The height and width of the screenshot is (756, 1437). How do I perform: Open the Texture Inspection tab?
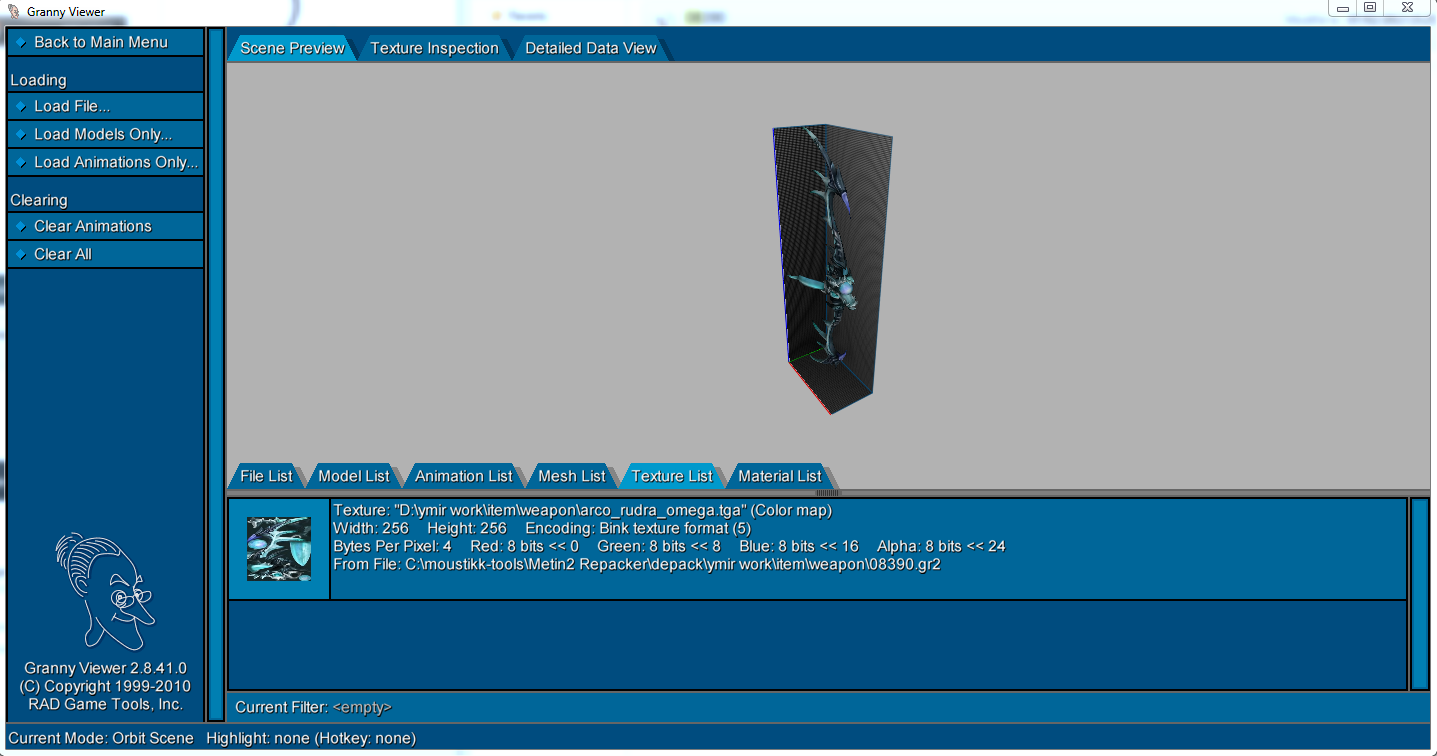click(x=434, y=48)
